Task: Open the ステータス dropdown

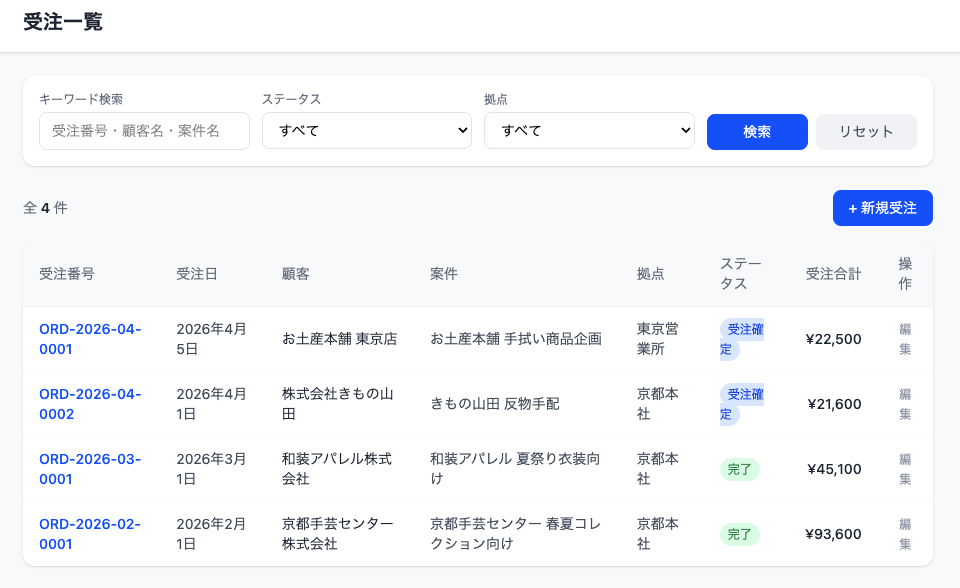Action: (x=367, y=130)
